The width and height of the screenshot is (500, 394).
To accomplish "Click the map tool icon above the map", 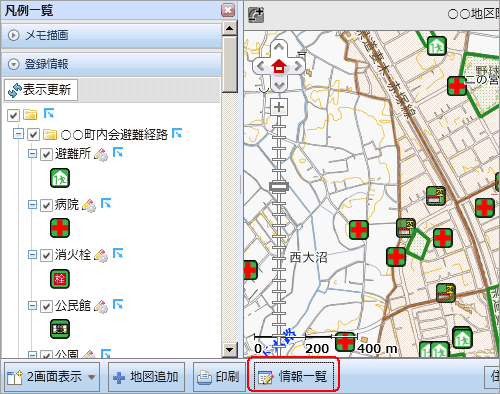I will pyautogui.click(x=256, y=15).
